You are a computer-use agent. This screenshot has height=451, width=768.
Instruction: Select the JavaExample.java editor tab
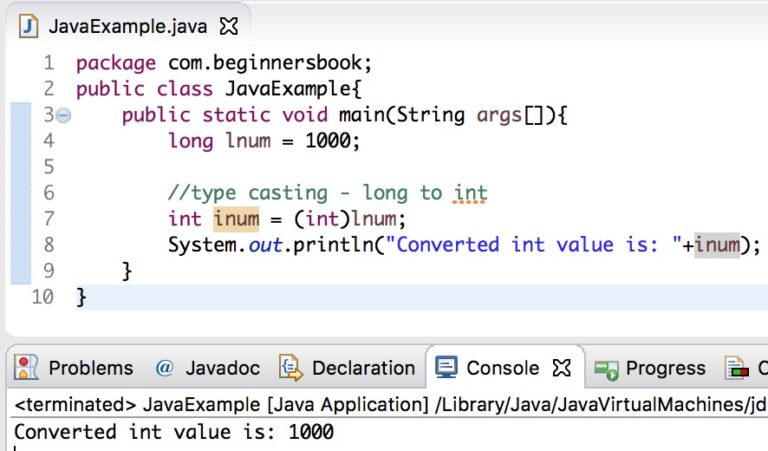[x=128, y=26]
